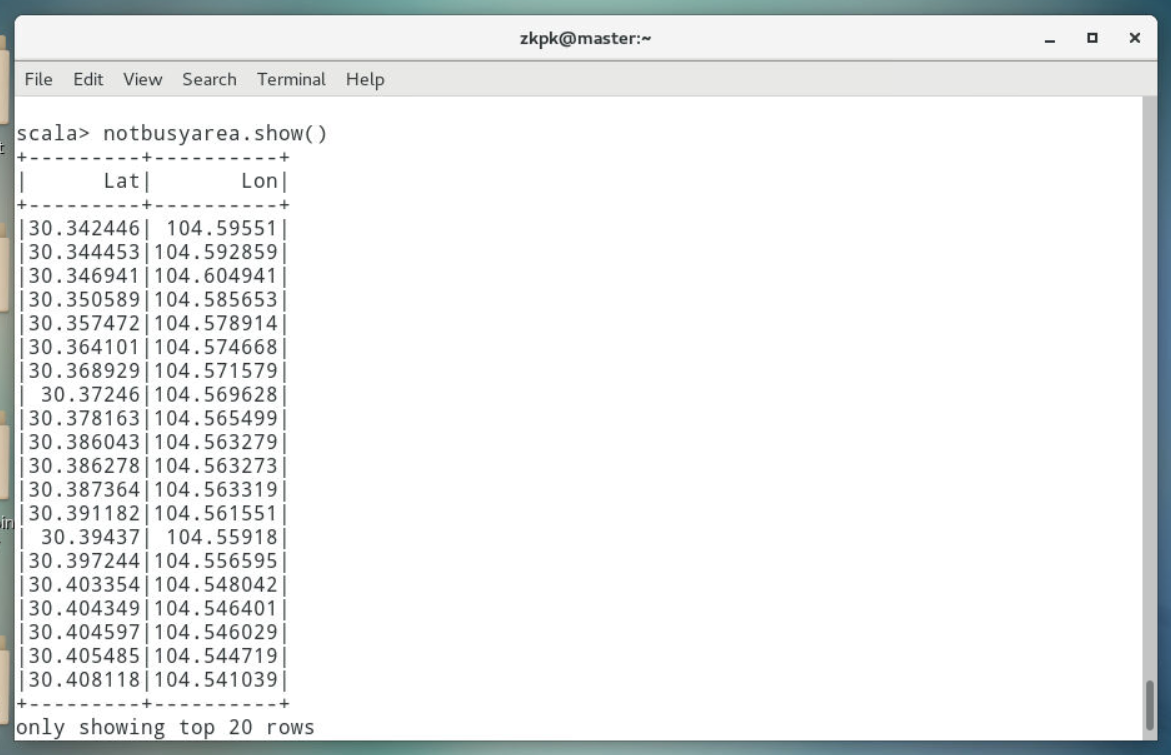Screen dimensions: 1171x755
Task: Select latitude value 30.397244
Action: (x=84, y=561)
